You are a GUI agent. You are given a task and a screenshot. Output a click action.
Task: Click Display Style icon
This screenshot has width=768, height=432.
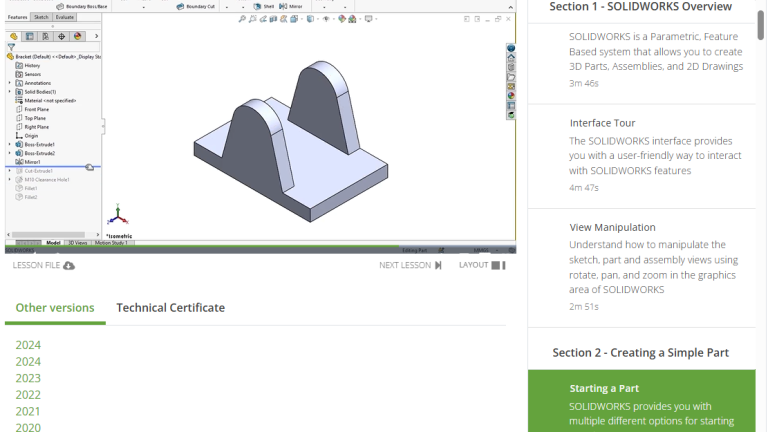(310, 19)
